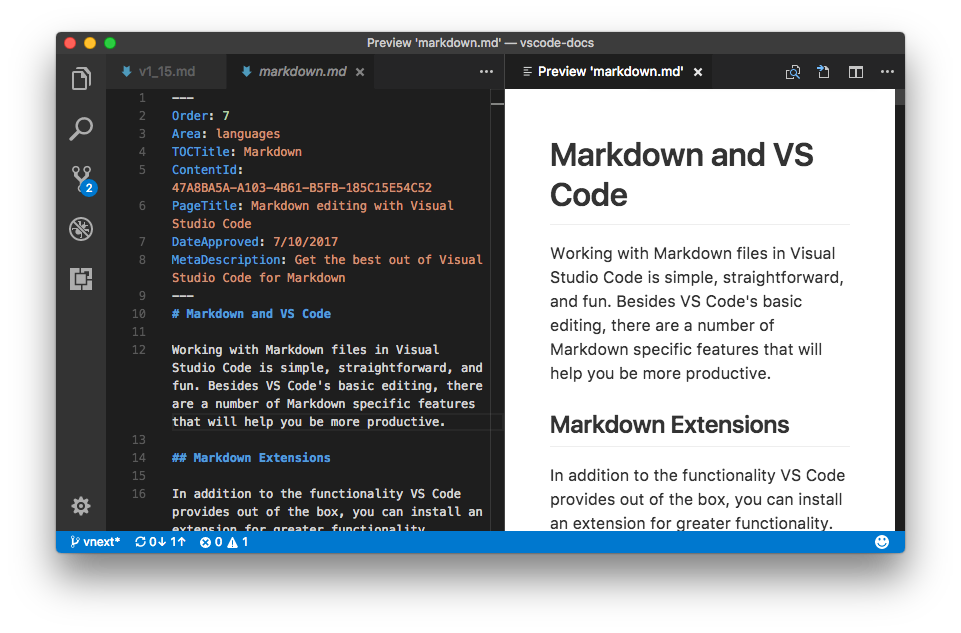Open the Explorer icon in the activity bar
This screenshot has height=633, width=961.
(81, 78)
